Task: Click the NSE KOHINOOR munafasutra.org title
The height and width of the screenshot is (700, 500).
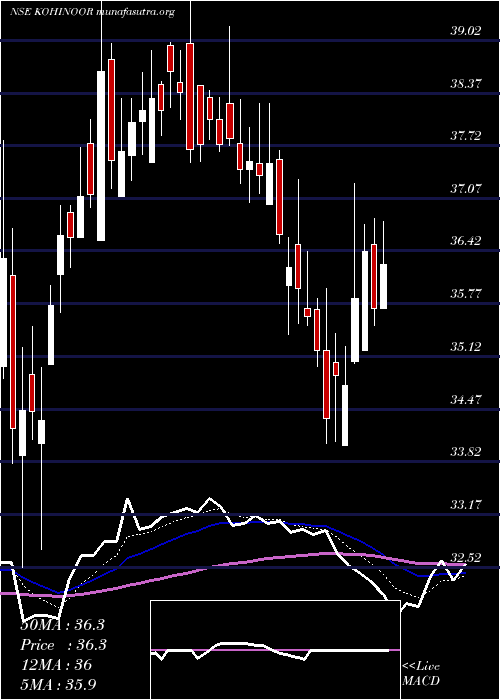Action: [92, 12]
